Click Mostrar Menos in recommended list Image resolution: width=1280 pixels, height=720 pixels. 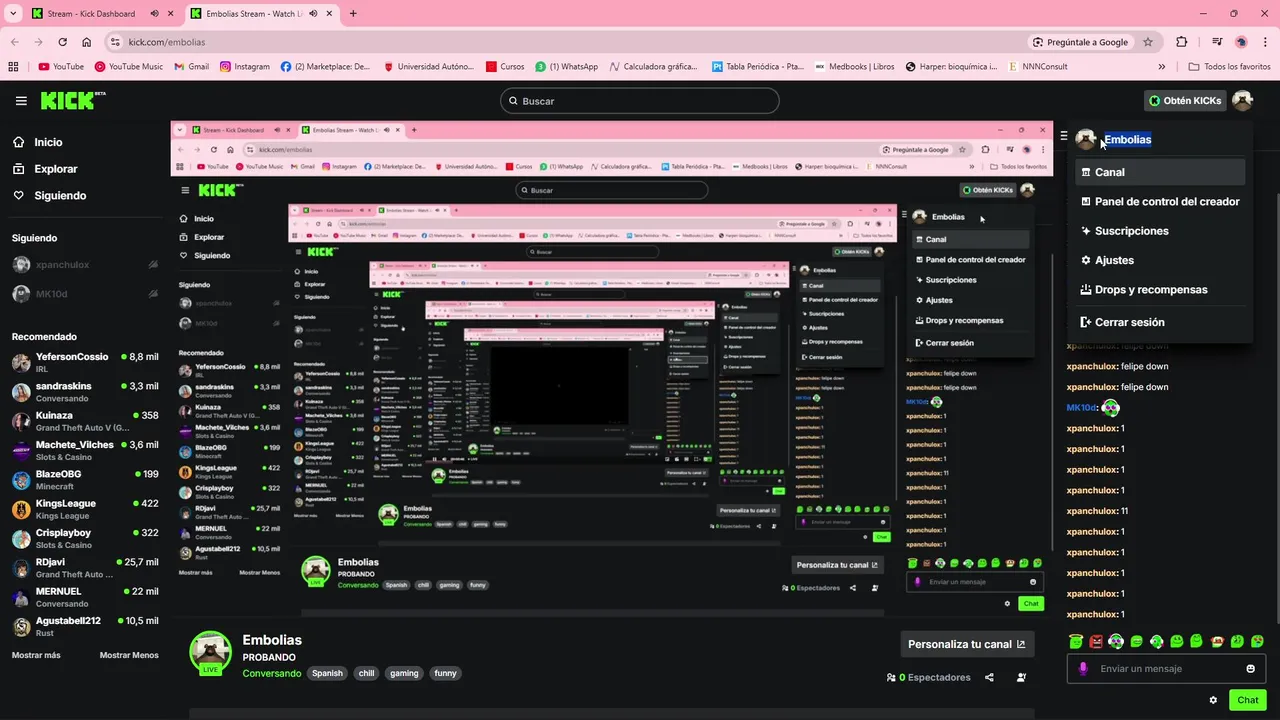[129, 655]
